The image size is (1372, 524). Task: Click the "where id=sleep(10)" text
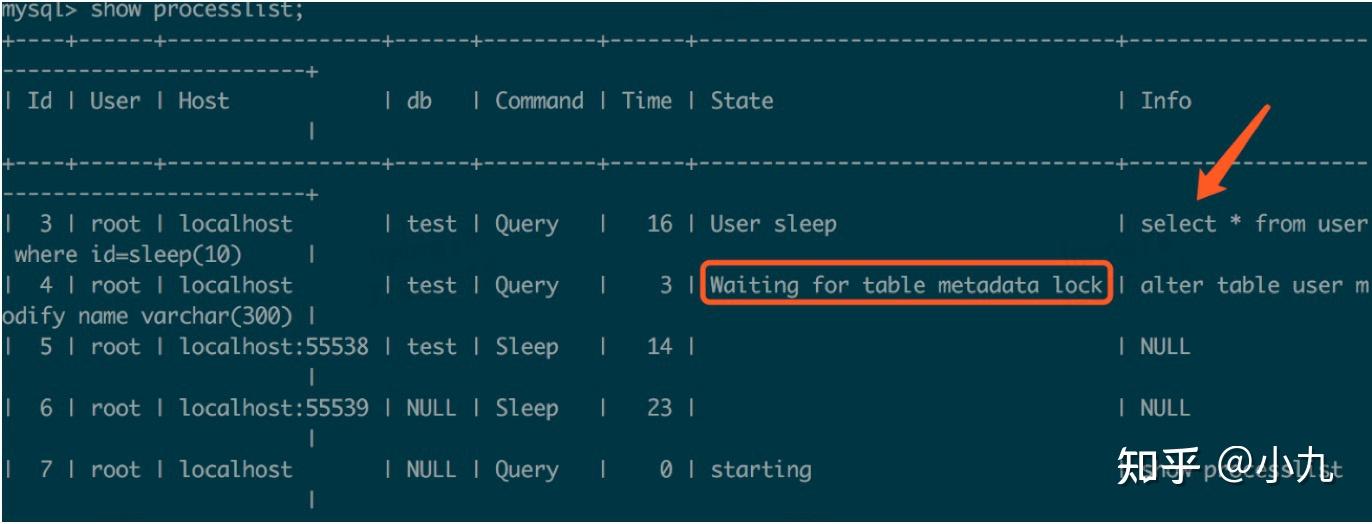[128, 254]
